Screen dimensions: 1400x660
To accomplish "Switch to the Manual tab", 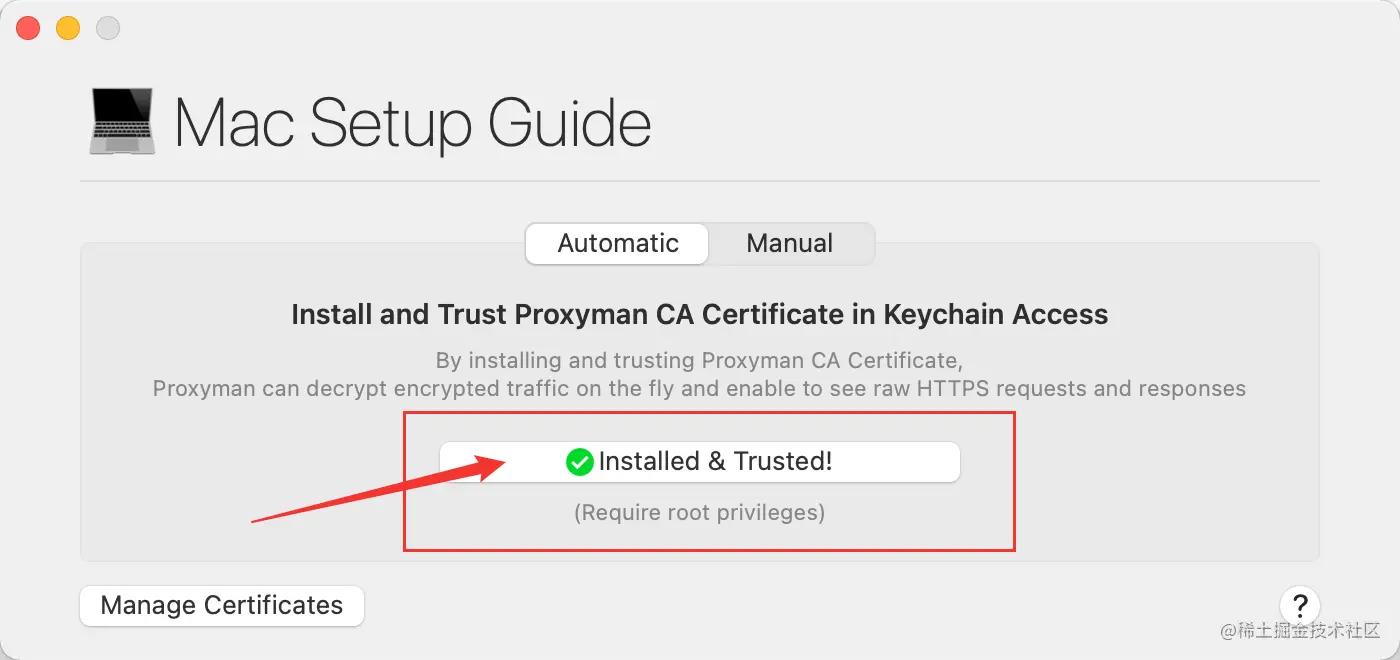I will [x=789, y=243].
